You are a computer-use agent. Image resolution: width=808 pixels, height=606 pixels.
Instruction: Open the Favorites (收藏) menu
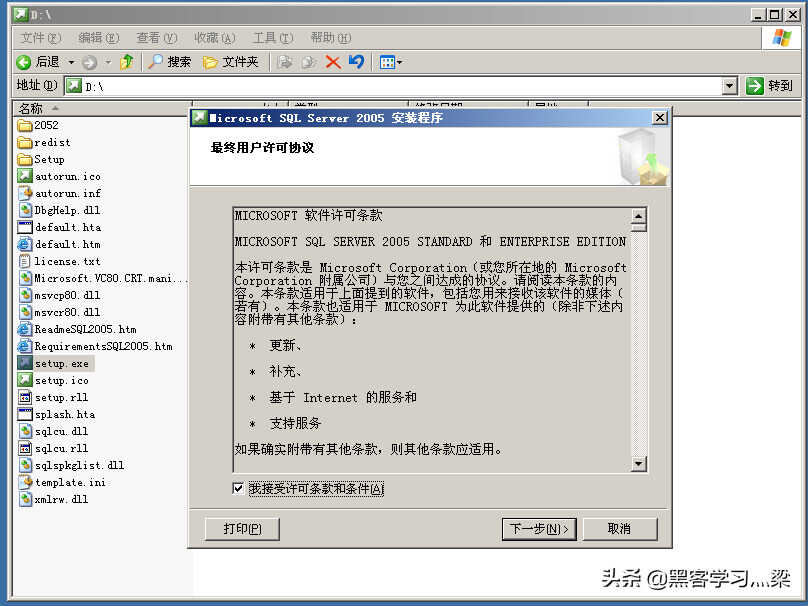[x=214, y=38]
